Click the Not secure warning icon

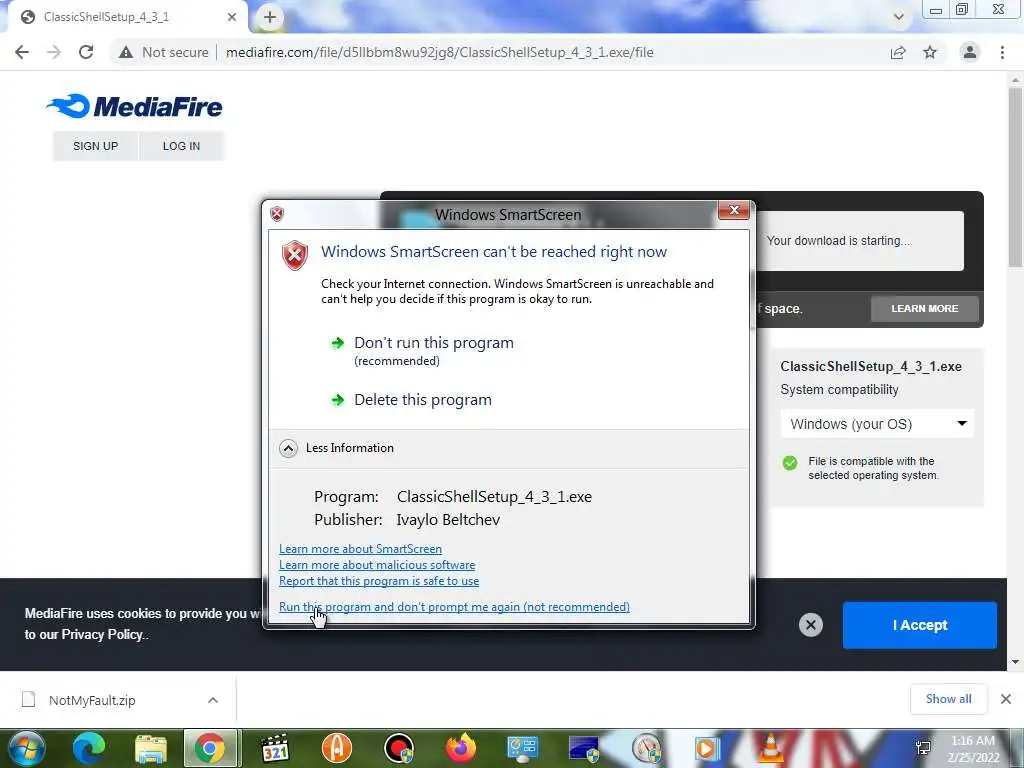126,52
